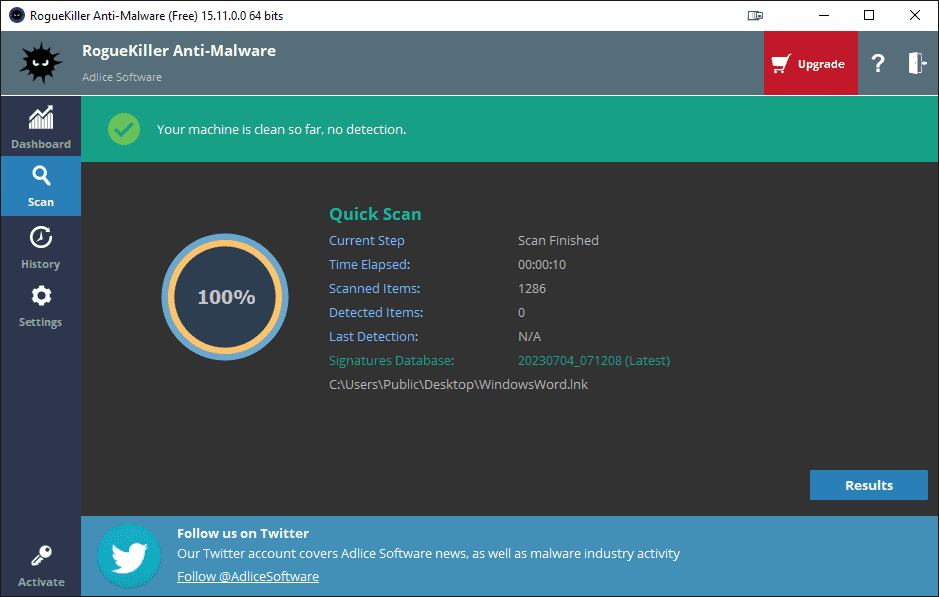Image resolution: width=939 pixels, height=597 pixels.
Task: Click the green checkmark status icon
Action: 124,129
